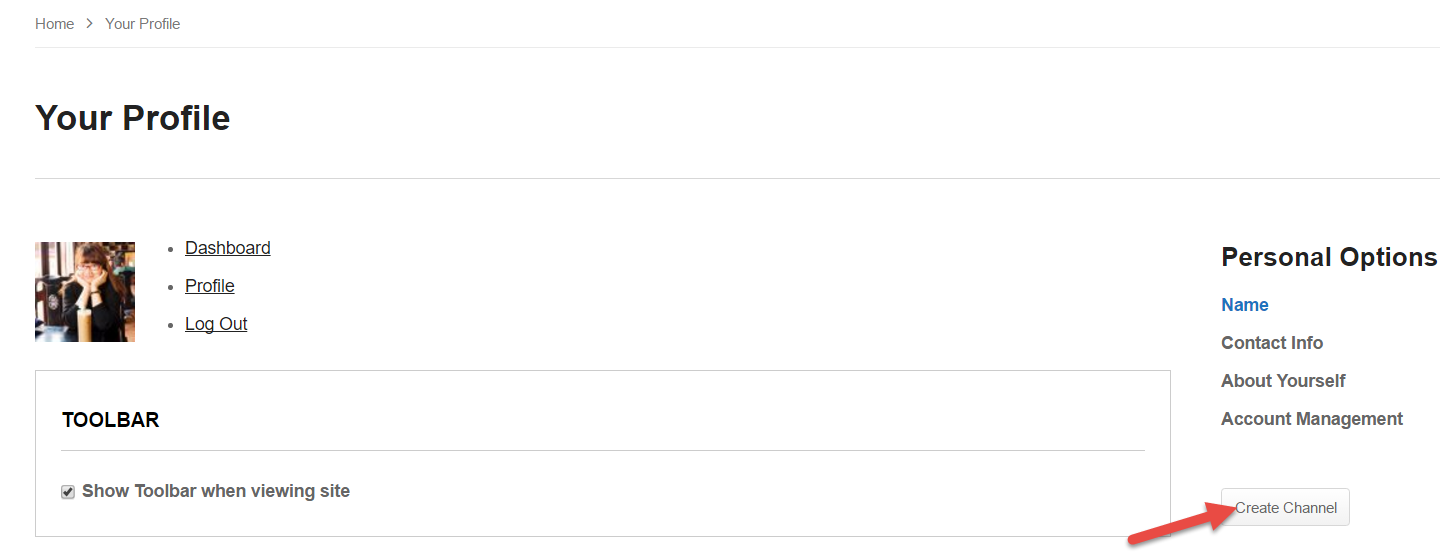Open the Dashboard link

click(227, 248)
